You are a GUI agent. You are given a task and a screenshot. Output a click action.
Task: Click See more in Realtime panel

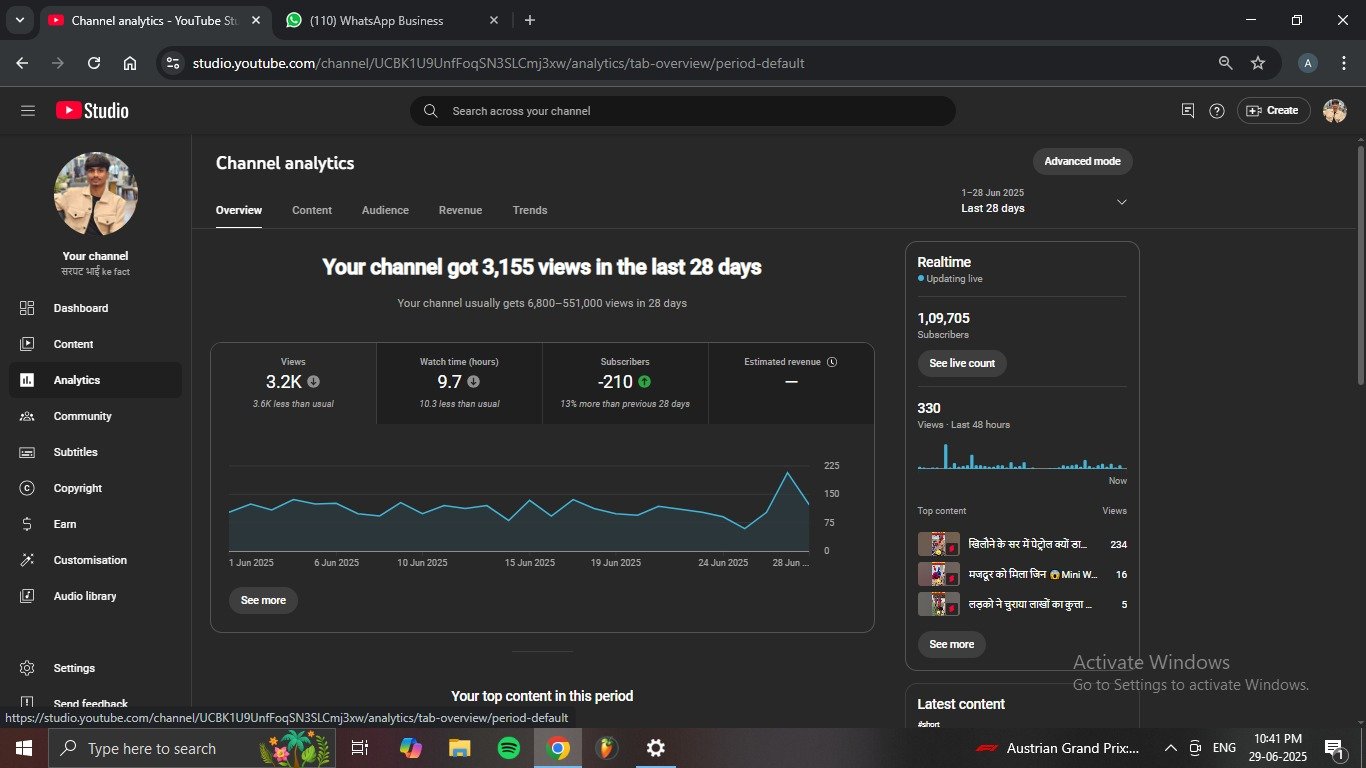pyautogui.click(x=951, y=644)
